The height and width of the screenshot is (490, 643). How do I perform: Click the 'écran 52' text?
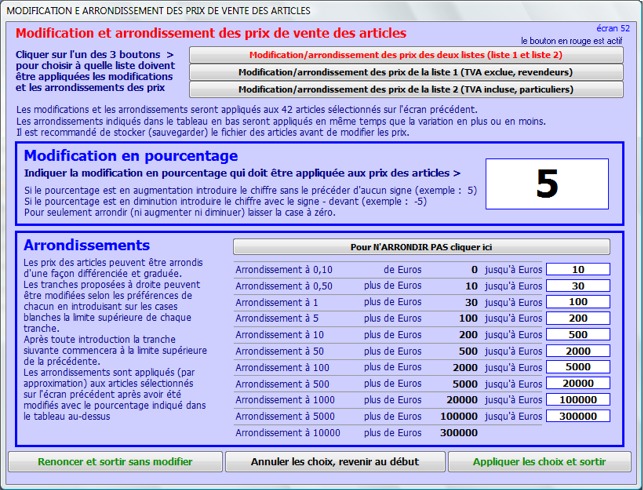613,28
